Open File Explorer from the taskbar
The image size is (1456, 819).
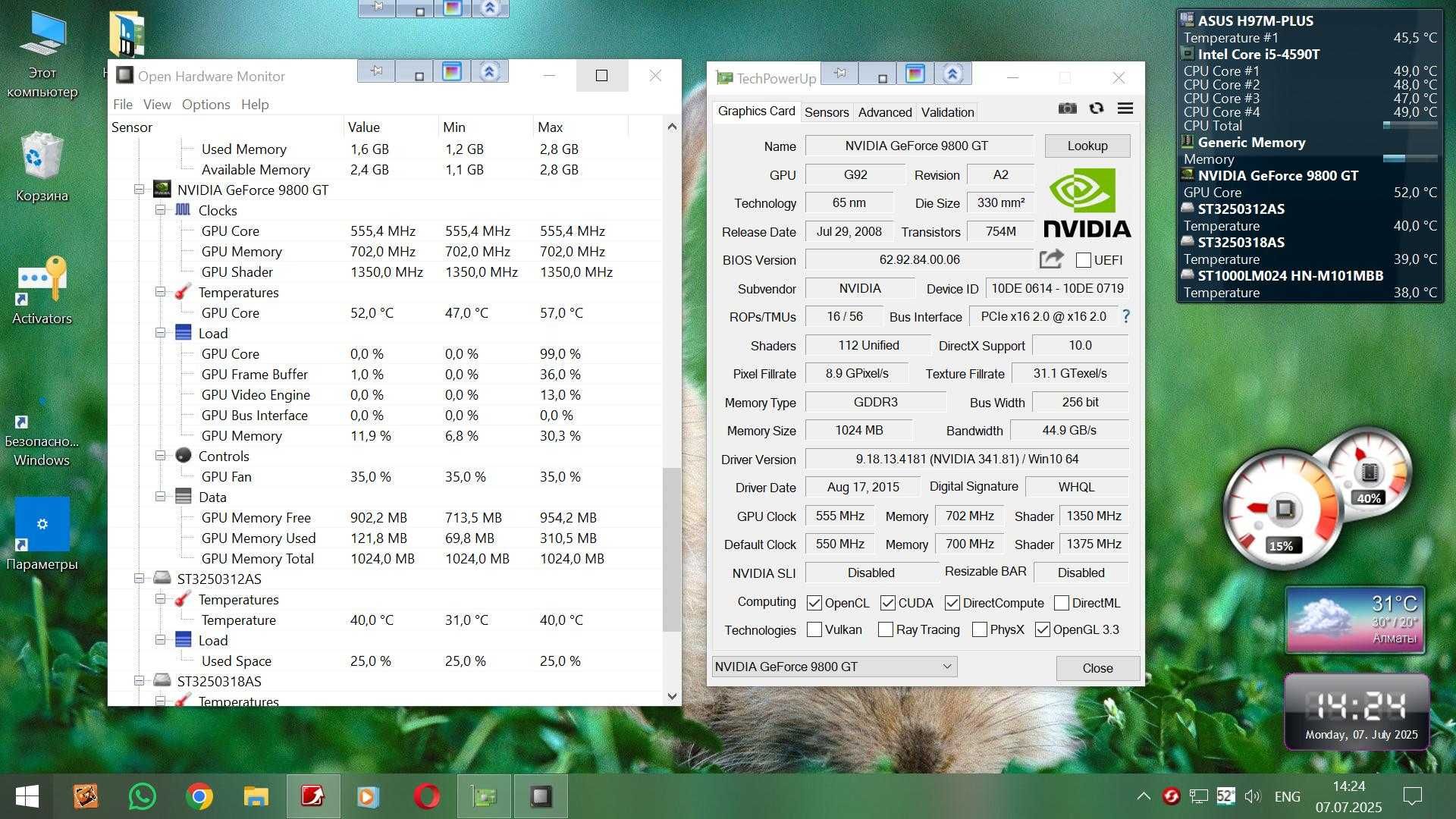click(x=256, y=796)
